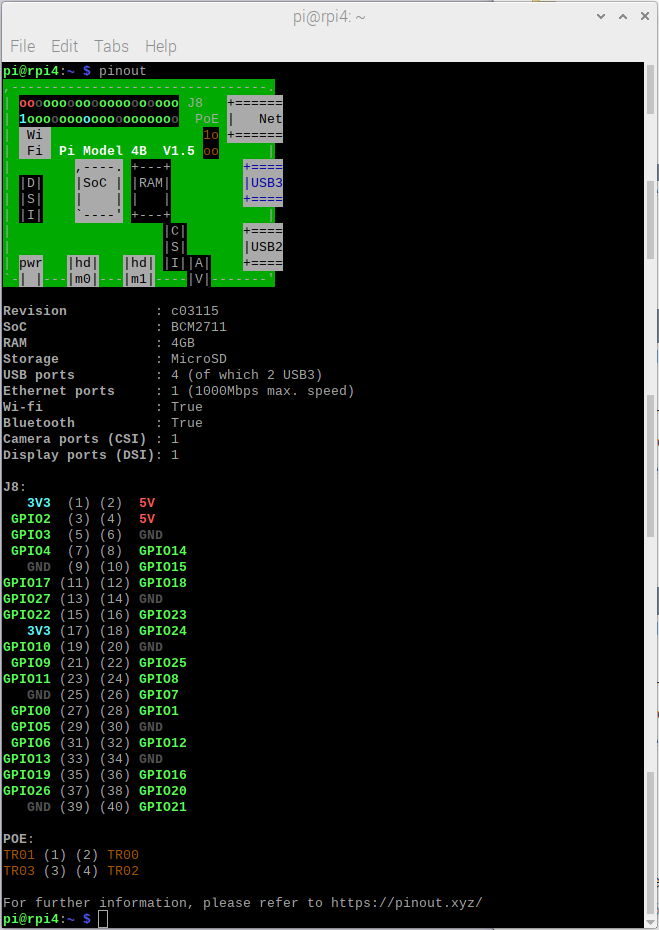
Task: Click the 'pinout' command text
Action: (x=123, y=71)
